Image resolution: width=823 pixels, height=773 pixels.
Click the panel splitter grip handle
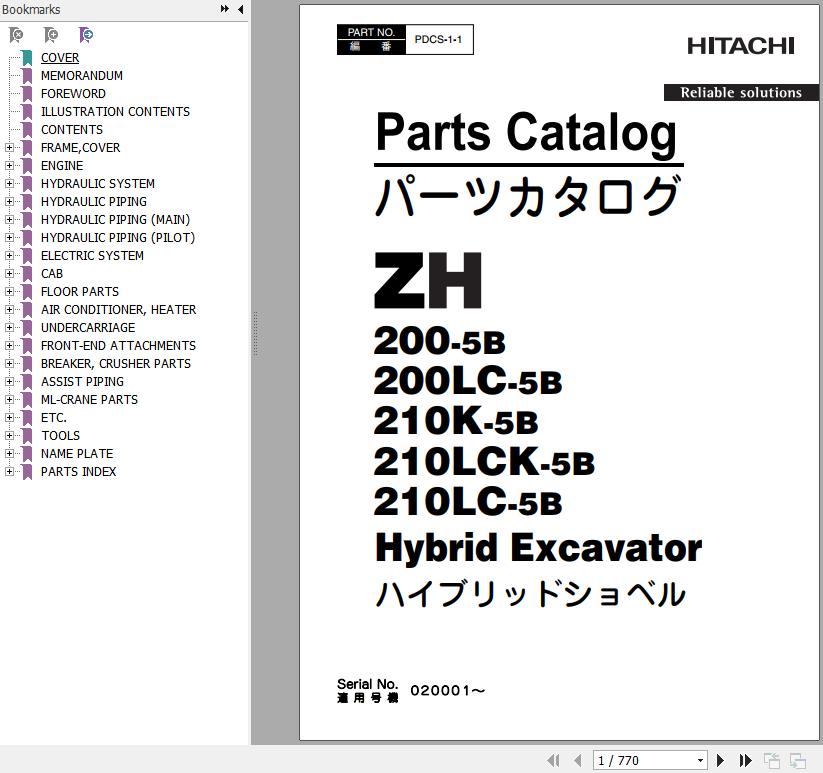(x=255, y=334)
